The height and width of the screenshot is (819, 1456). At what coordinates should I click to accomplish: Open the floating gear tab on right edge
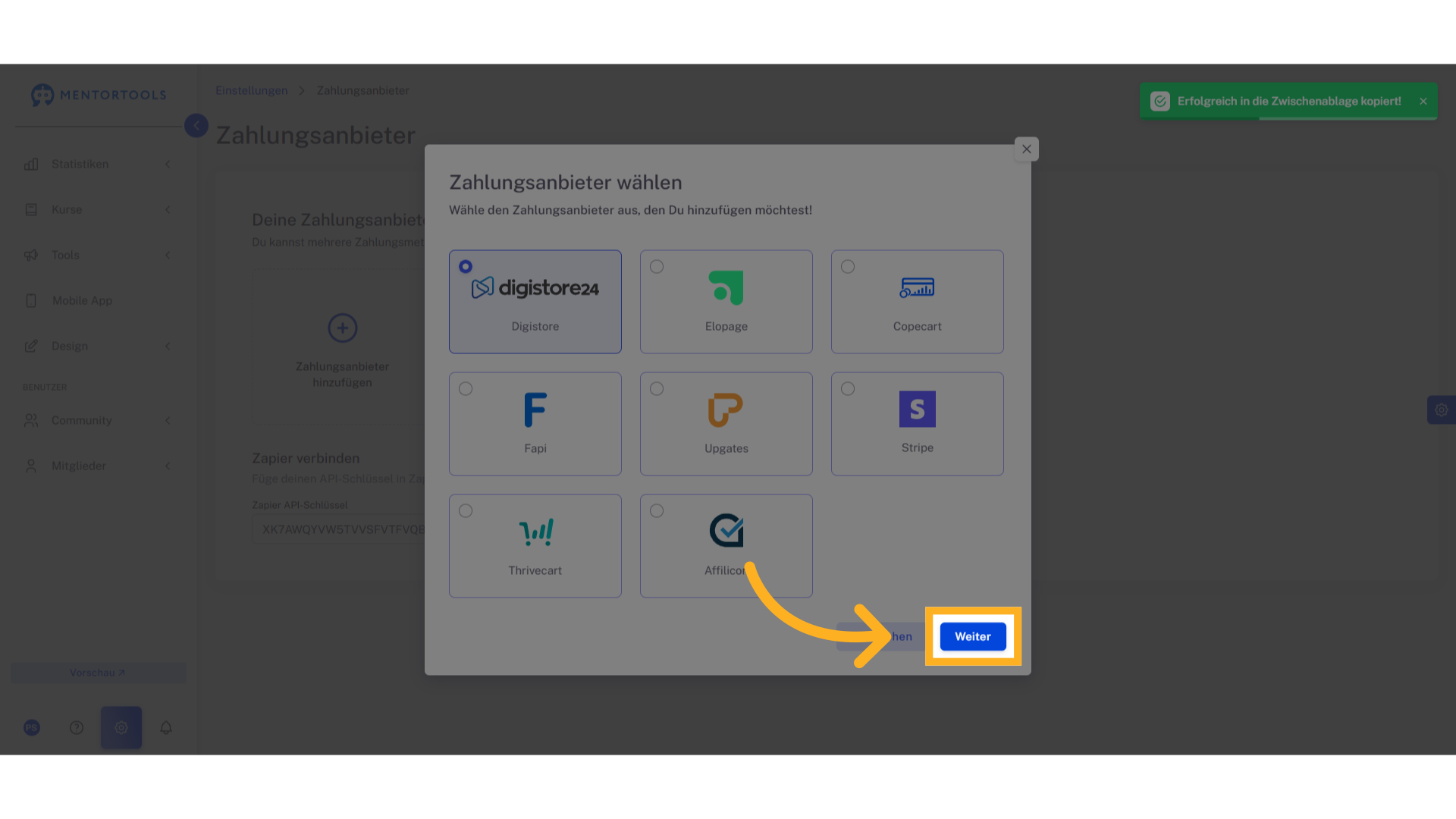tap(1442, 410)
